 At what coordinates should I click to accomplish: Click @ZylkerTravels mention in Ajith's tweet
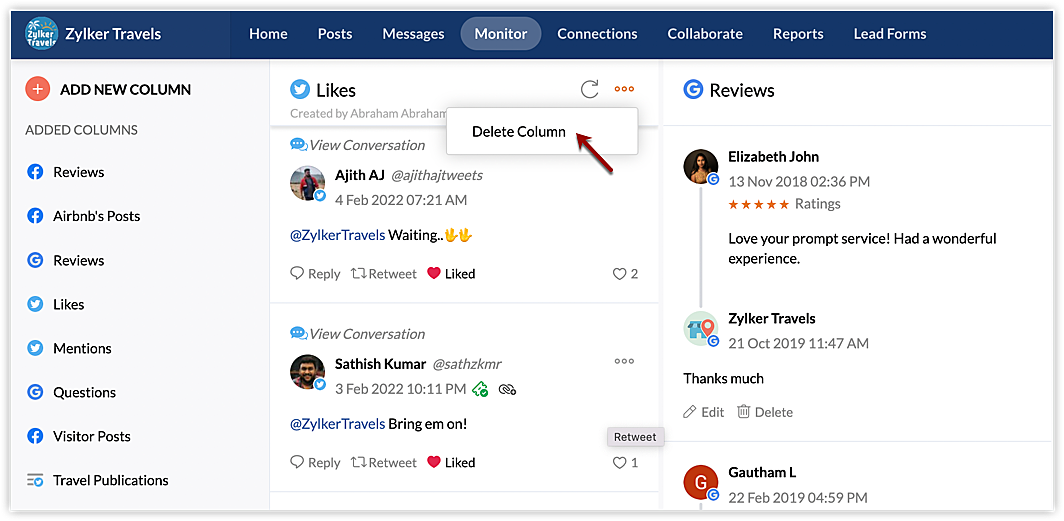click(x=338, y=235)
